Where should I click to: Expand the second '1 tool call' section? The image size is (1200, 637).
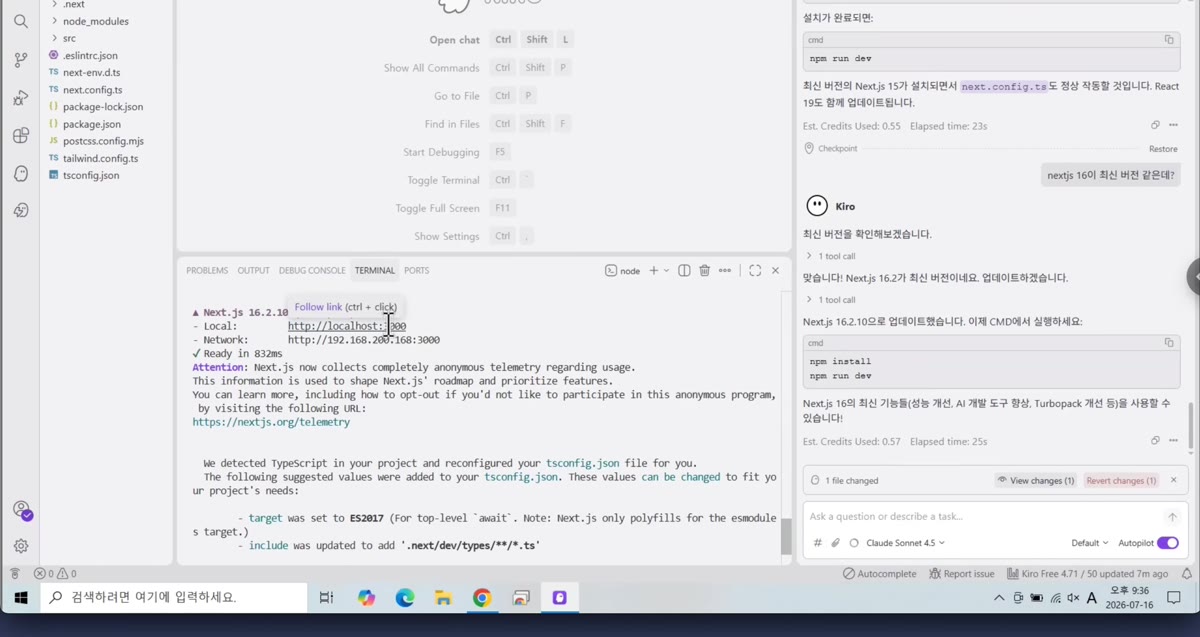(x=831, y=300)
